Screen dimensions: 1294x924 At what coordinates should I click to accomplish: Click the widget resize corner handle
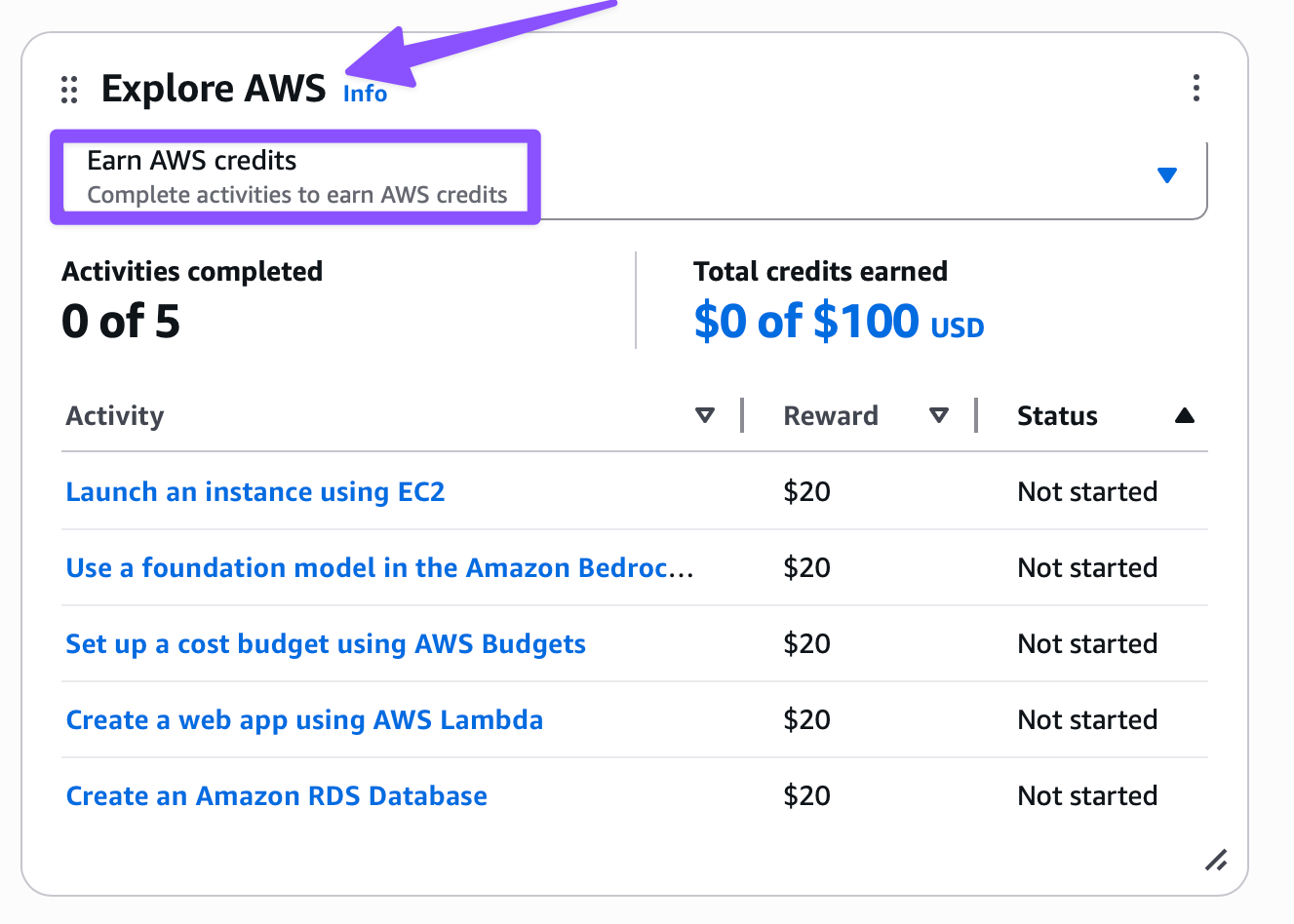(1215, 860)
